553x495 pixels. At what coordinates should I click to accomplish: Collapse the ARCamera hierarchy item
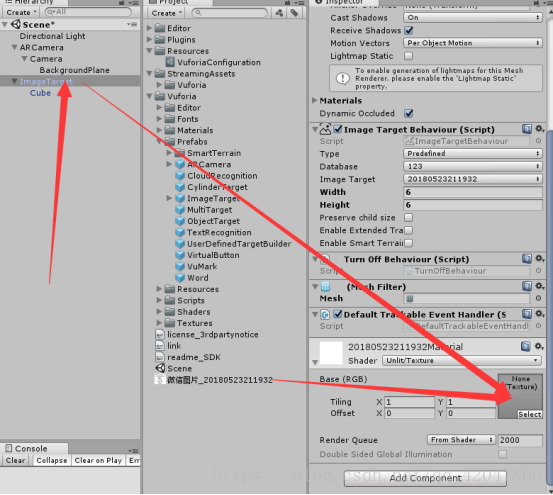pos(14,47)
